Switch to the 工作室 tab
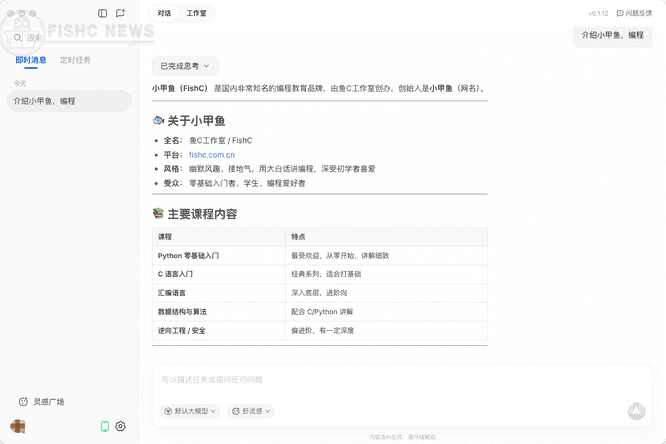This screenshot has width=666, height=444. 196,14
